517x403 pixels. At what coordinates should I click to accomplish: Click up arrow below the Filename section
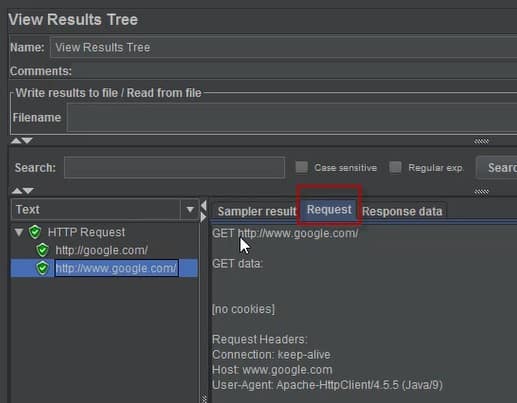(x=16, y=141)
